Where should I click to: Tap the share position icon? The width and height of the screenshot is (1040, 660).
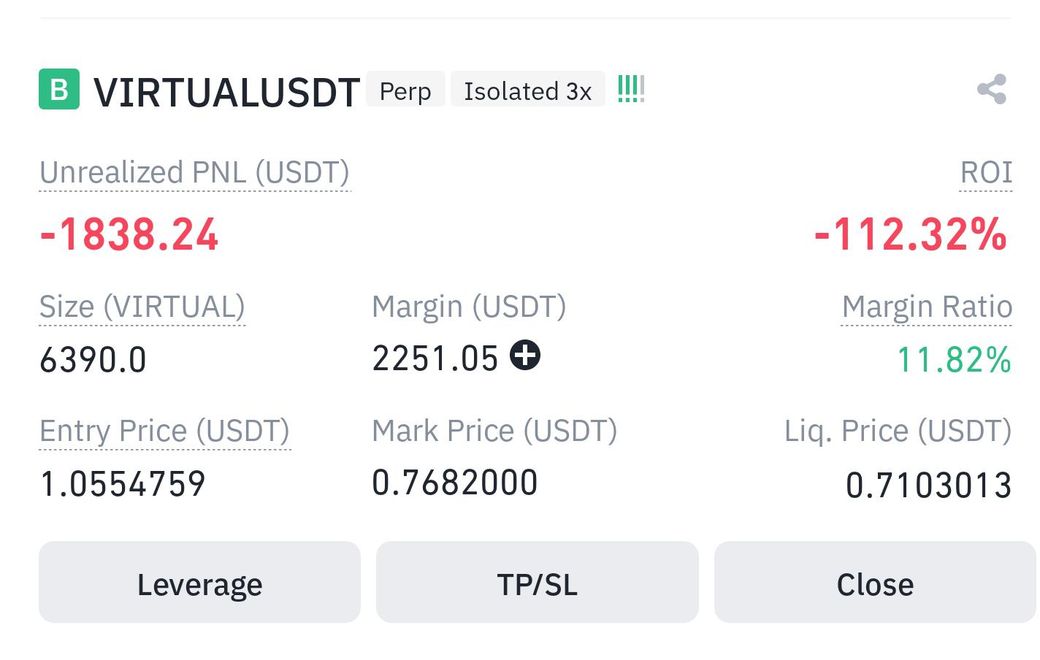pos(991,90)
